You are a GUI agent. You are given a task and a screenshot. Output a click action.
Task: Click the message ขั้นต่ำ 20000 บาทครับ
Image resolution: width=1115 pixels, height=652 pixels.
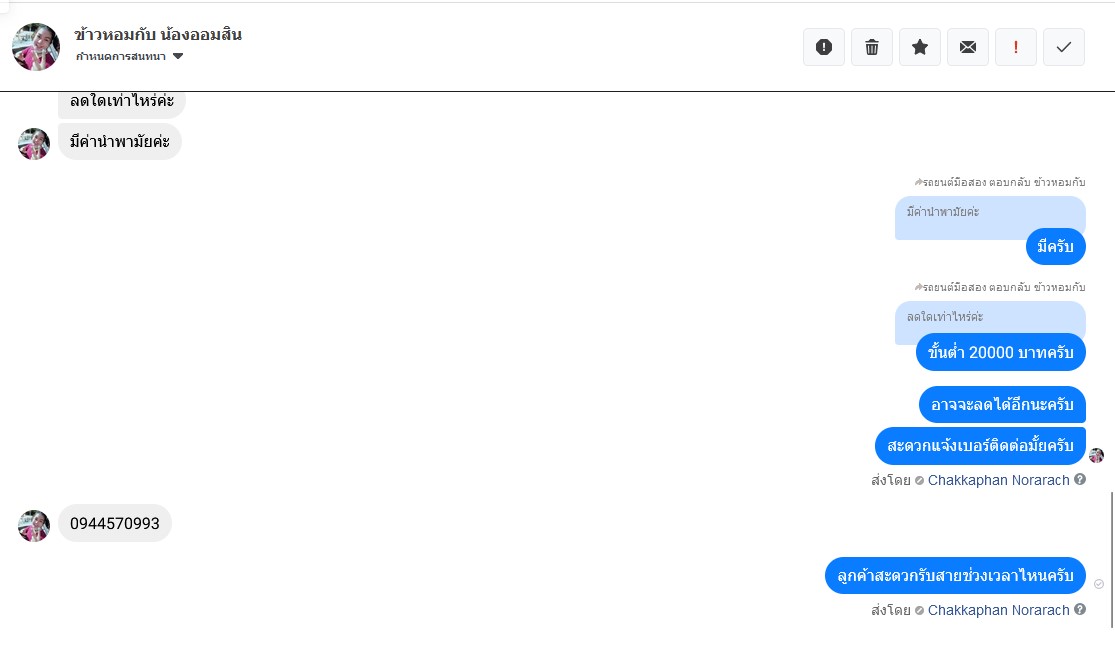tap(1001, 352)
